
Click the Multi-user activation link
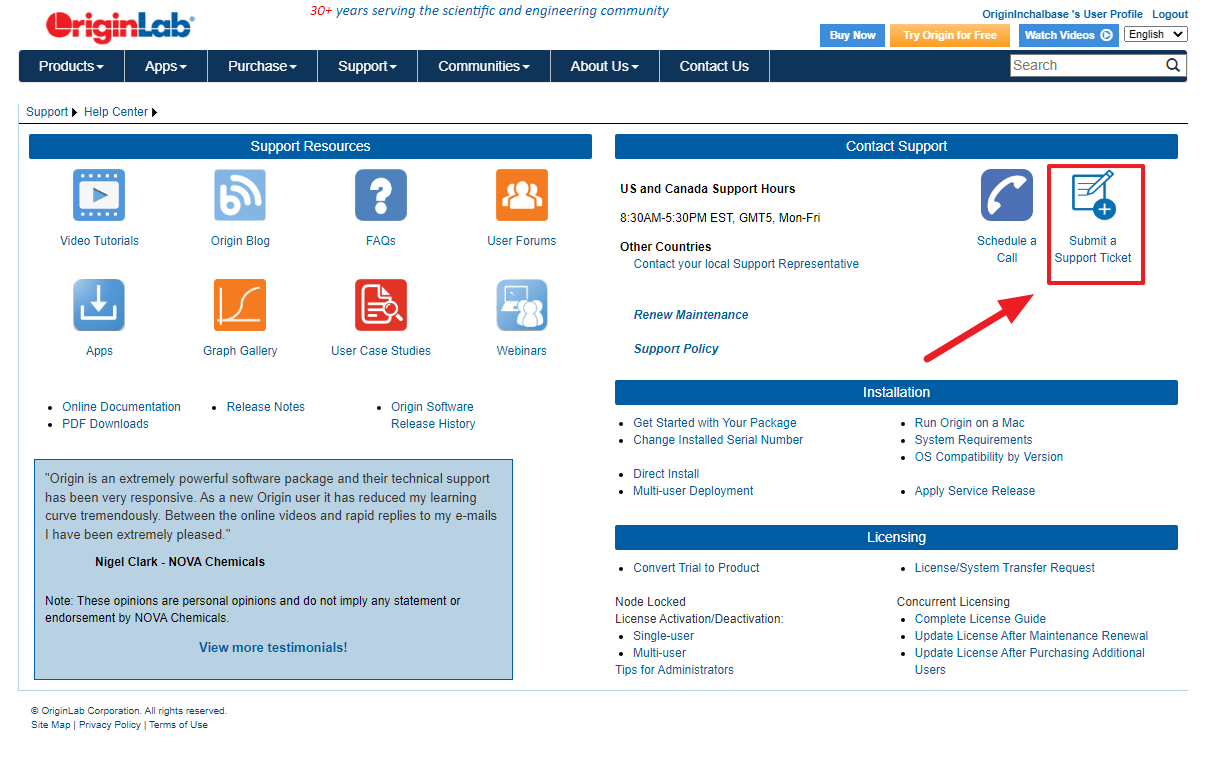click(x=660, y=653)
